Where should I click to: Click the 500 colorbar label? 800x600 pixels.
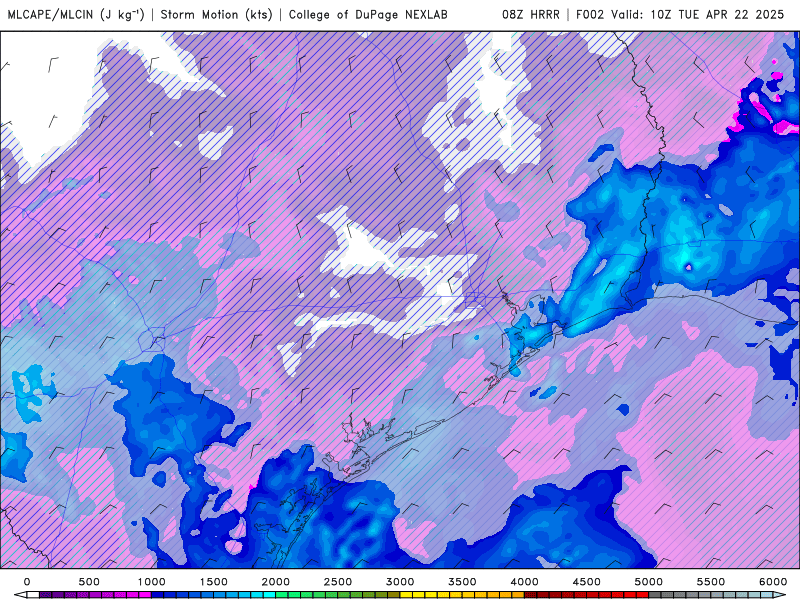[89, 582]
